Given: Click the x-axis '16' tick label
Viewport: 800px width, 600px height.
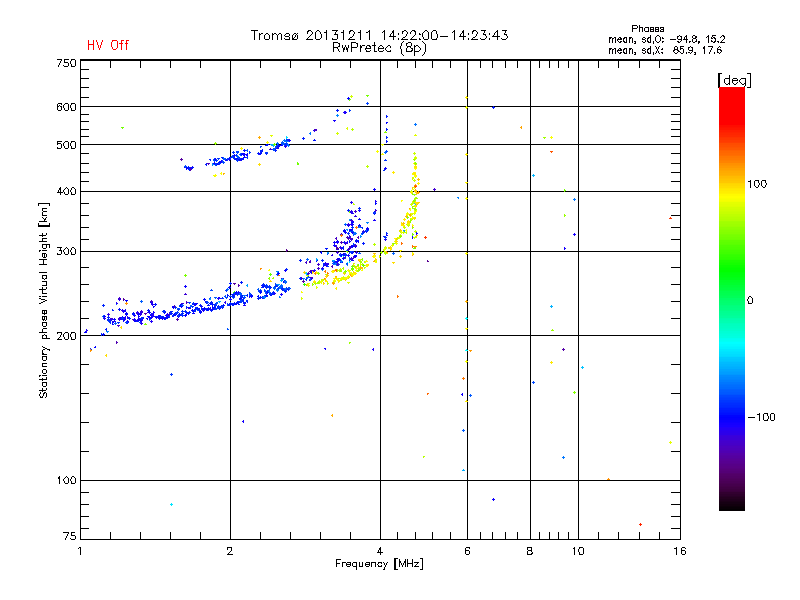Looking at the screenshot, I should [680, 551].
